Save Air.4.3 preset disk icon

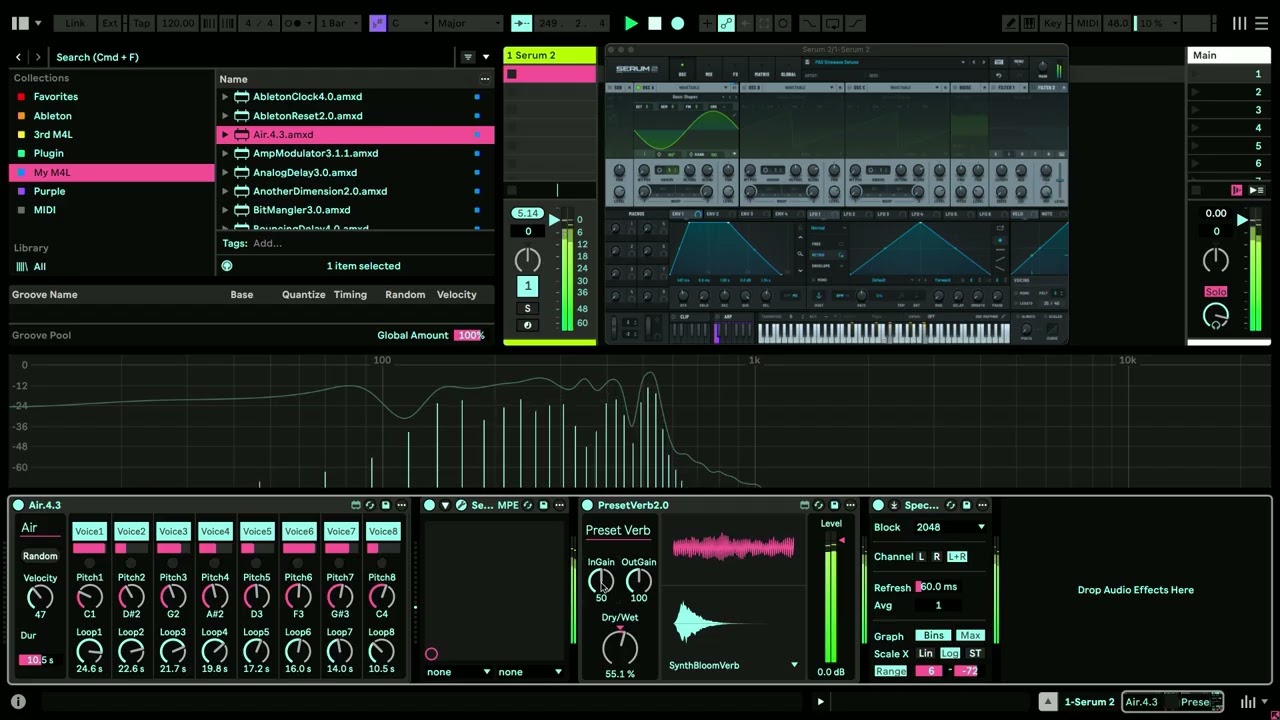(x=386, y=505)
